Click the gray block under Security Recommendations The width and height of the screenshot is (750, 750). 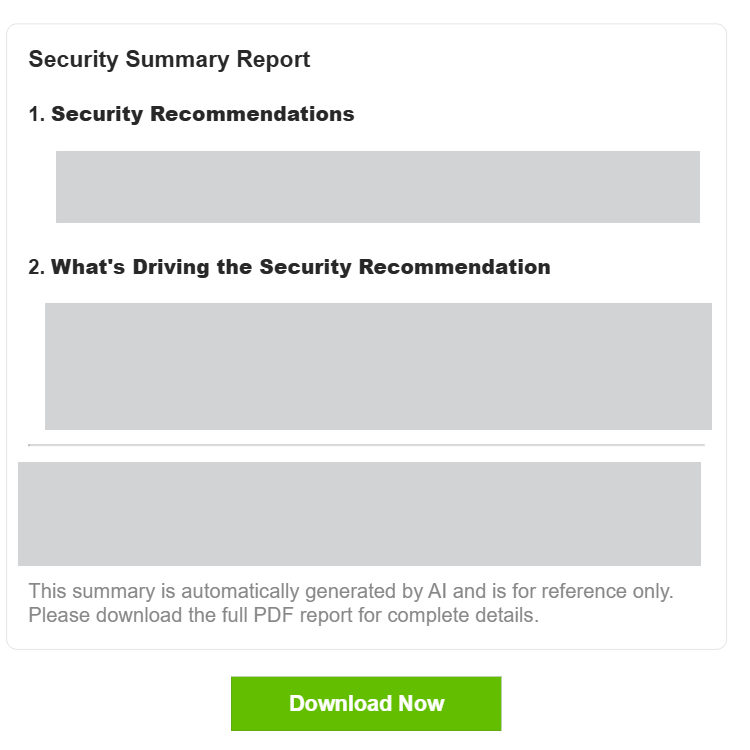[x=378, y=187]
